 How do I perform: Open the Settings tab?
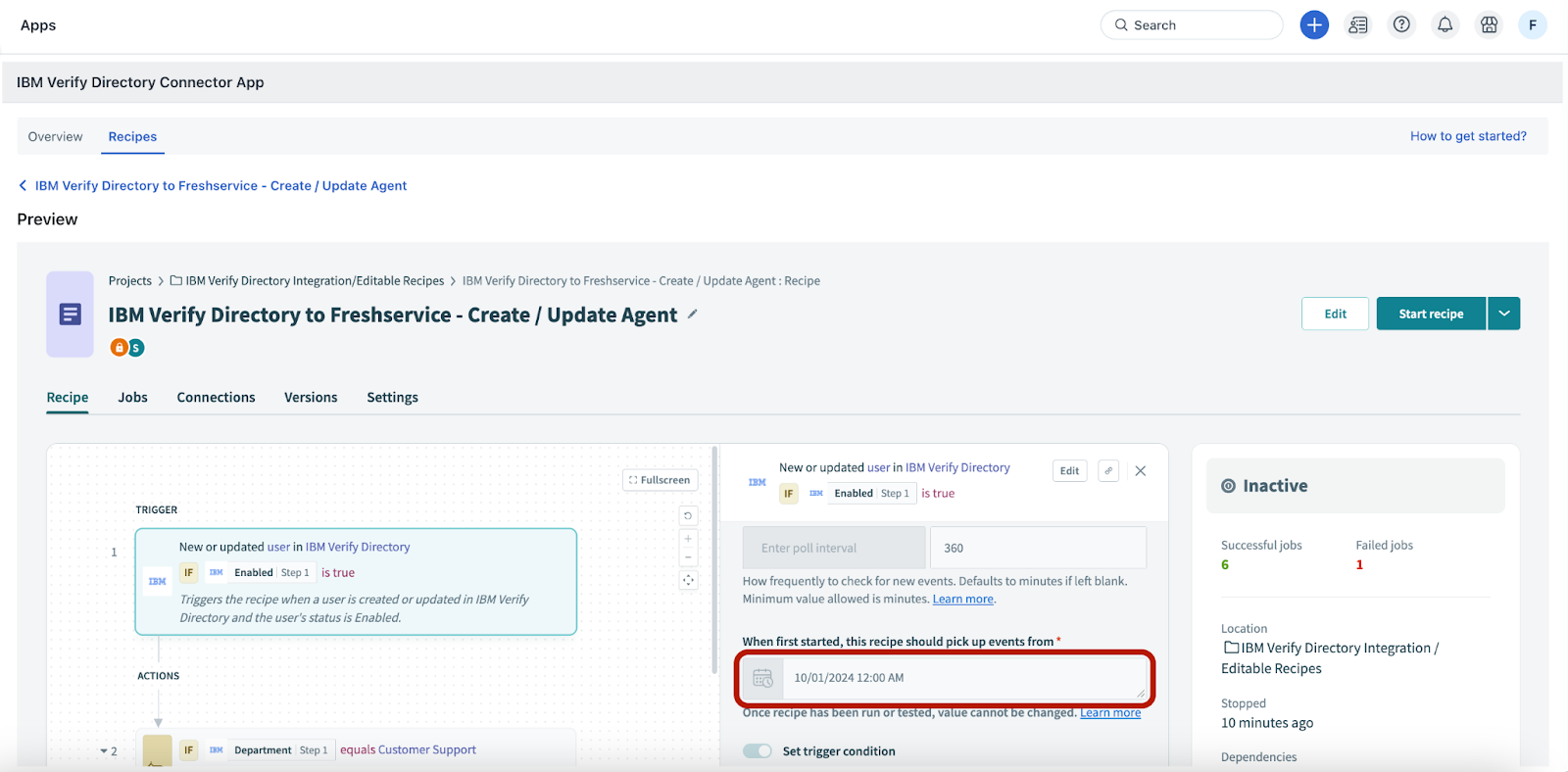[x=392, y=397]
